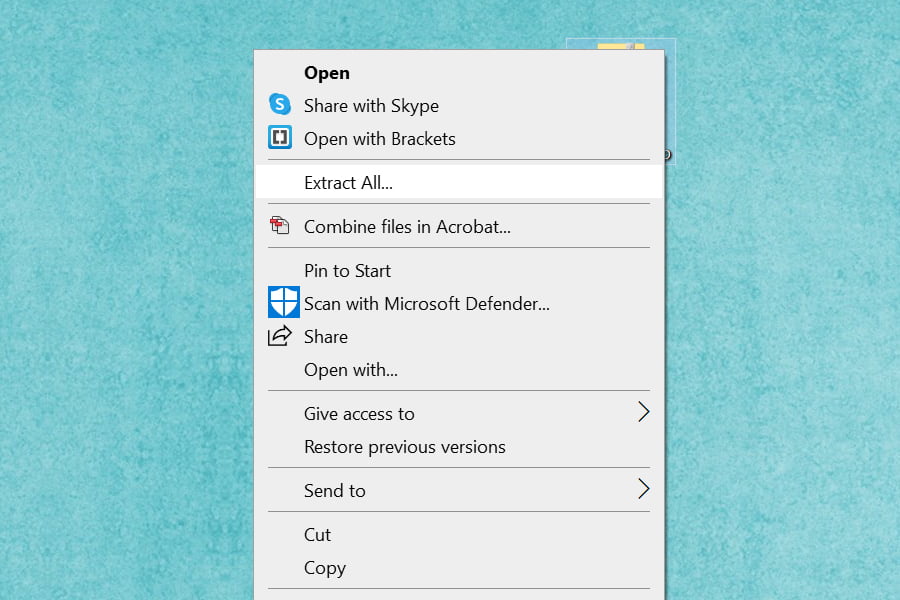This screenshot has height=600, width=900.
Task: Open the Give access to entry
Action: (459, 413)
